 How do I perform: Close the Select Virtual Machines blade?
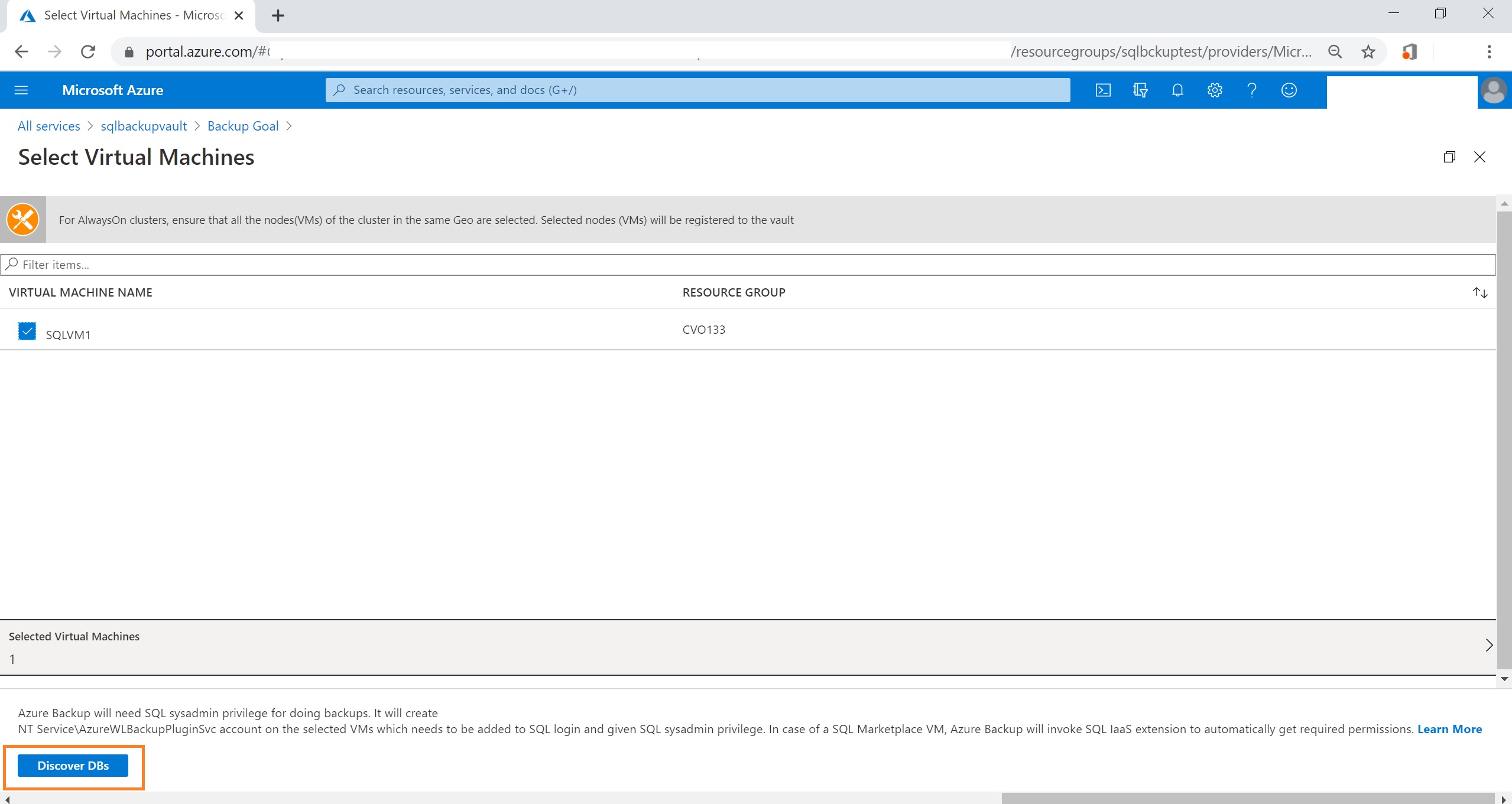1479,157
